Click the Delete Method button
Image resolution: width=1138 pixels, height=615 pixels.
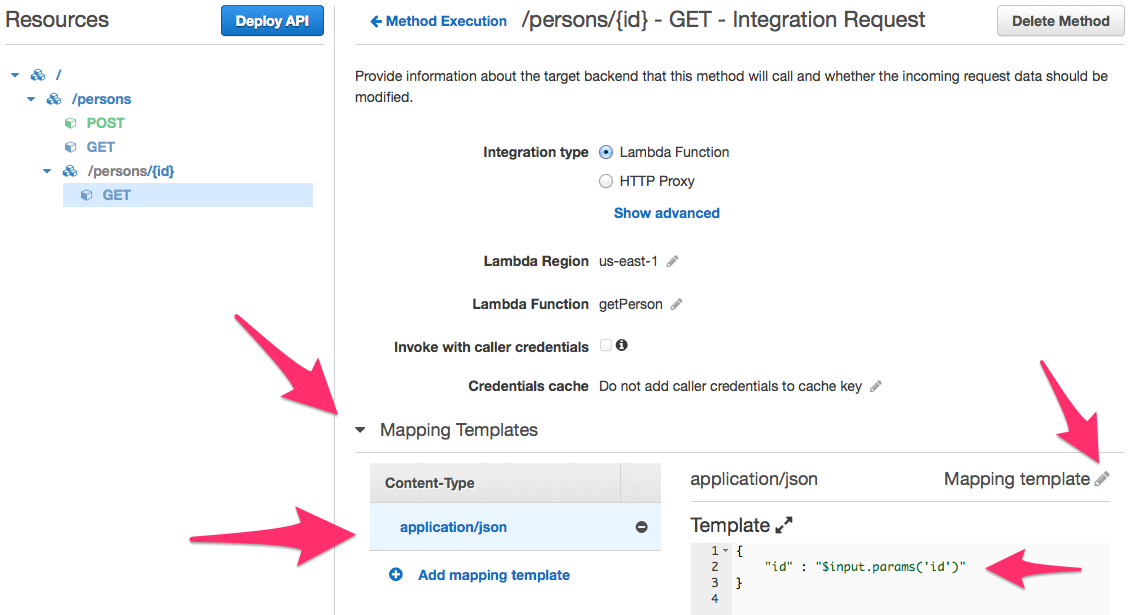pyautogui.click(x=1060, y=21)
